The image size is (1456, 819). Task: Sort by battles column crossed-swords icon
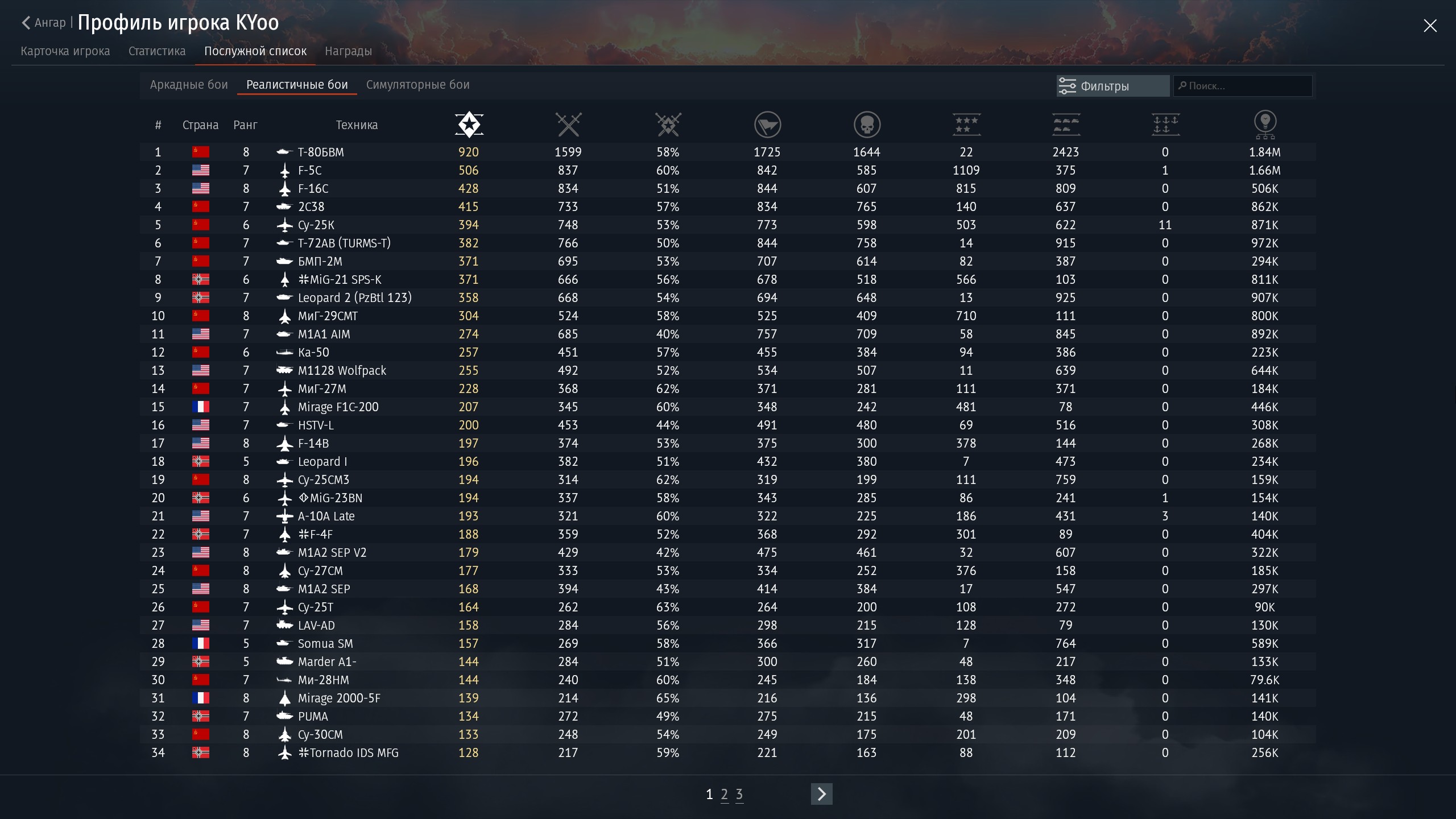[568, 125]
